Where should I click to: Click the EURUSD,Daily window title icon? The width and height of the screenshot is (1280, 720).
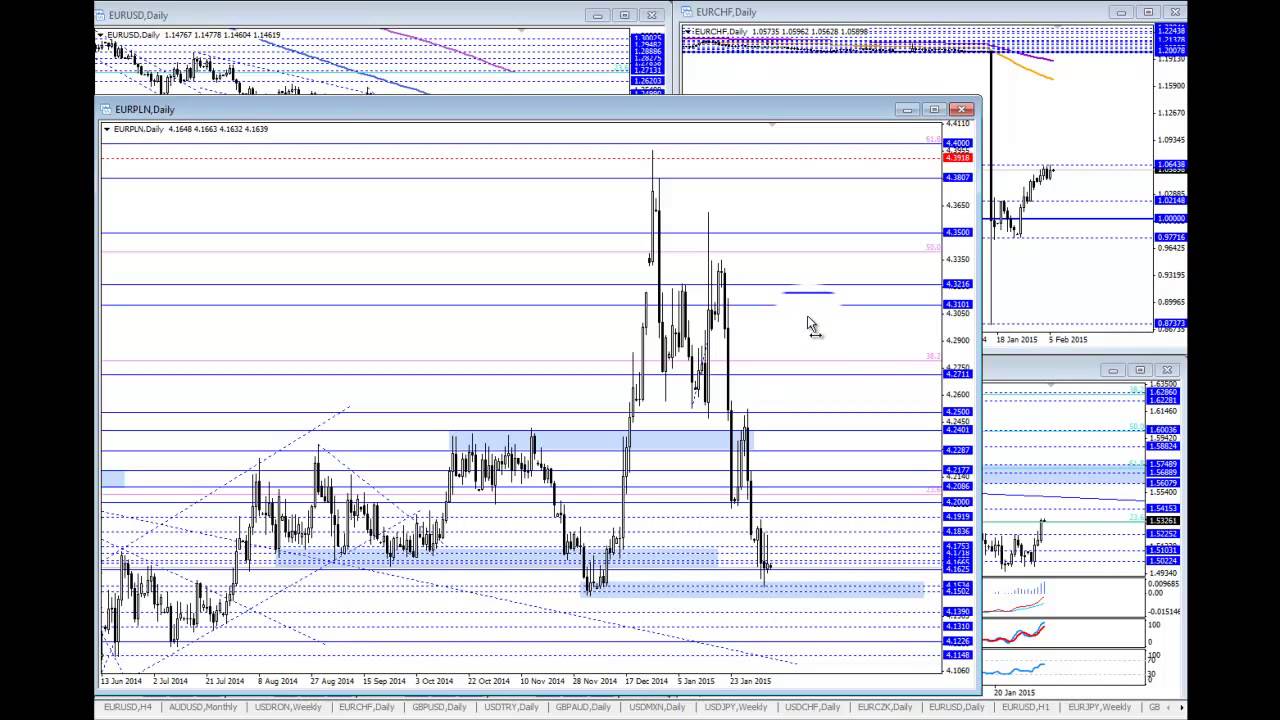pos(101,15)
